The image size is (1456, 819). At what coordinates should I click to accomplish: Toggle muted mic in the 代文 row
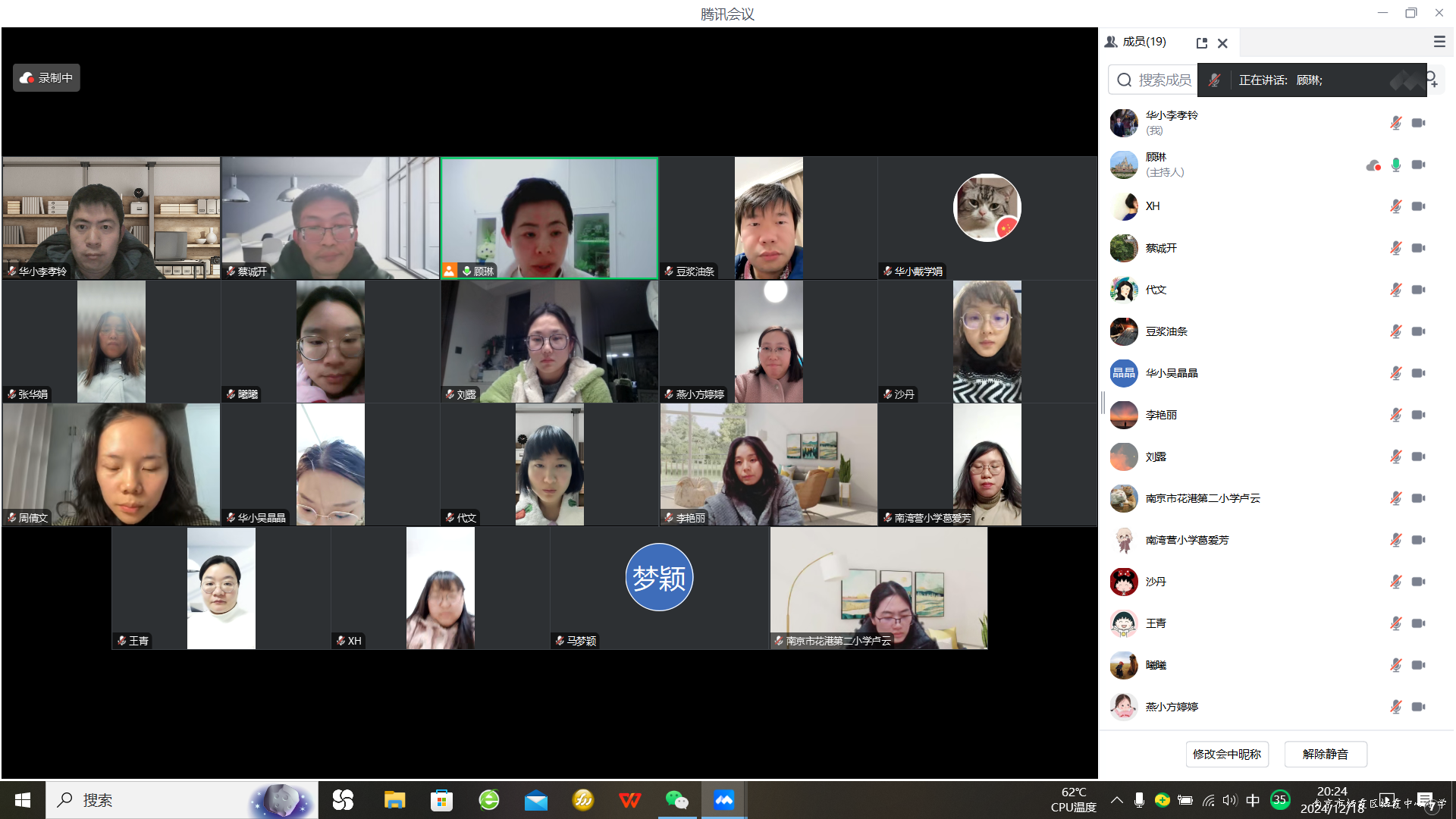1395,290
